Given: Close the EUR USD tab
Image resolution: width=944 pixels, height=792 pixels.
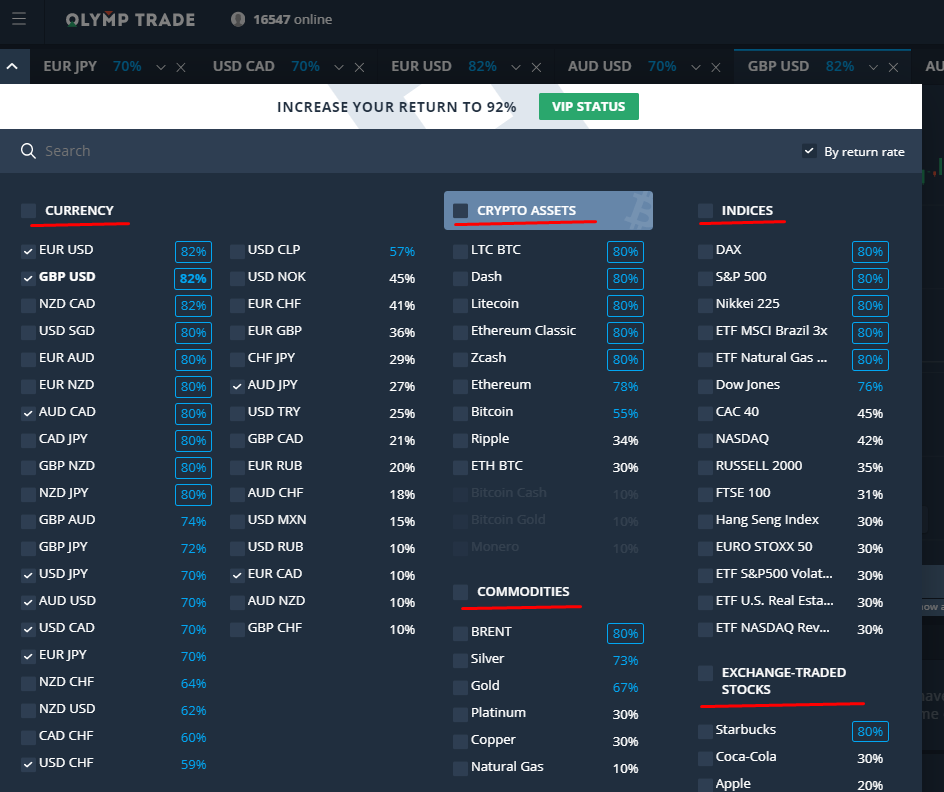Looking at the screenshot, I should [x=536, y=67].
